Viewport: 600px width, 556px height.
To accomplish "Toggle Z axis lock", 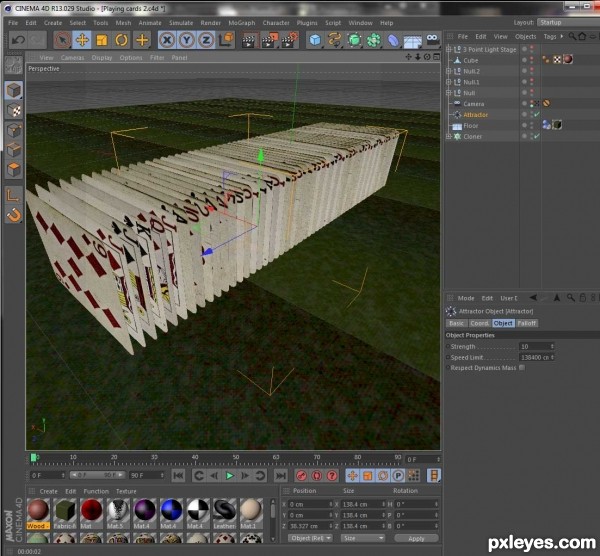I will pos(206,40).
